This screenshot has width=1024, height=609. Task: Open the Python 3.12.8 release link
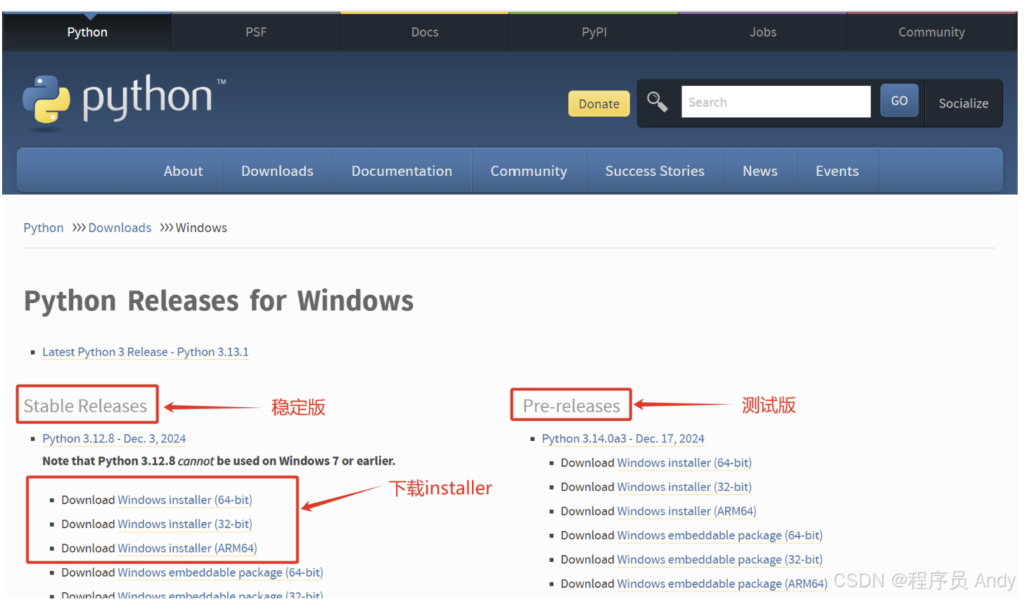114,439
